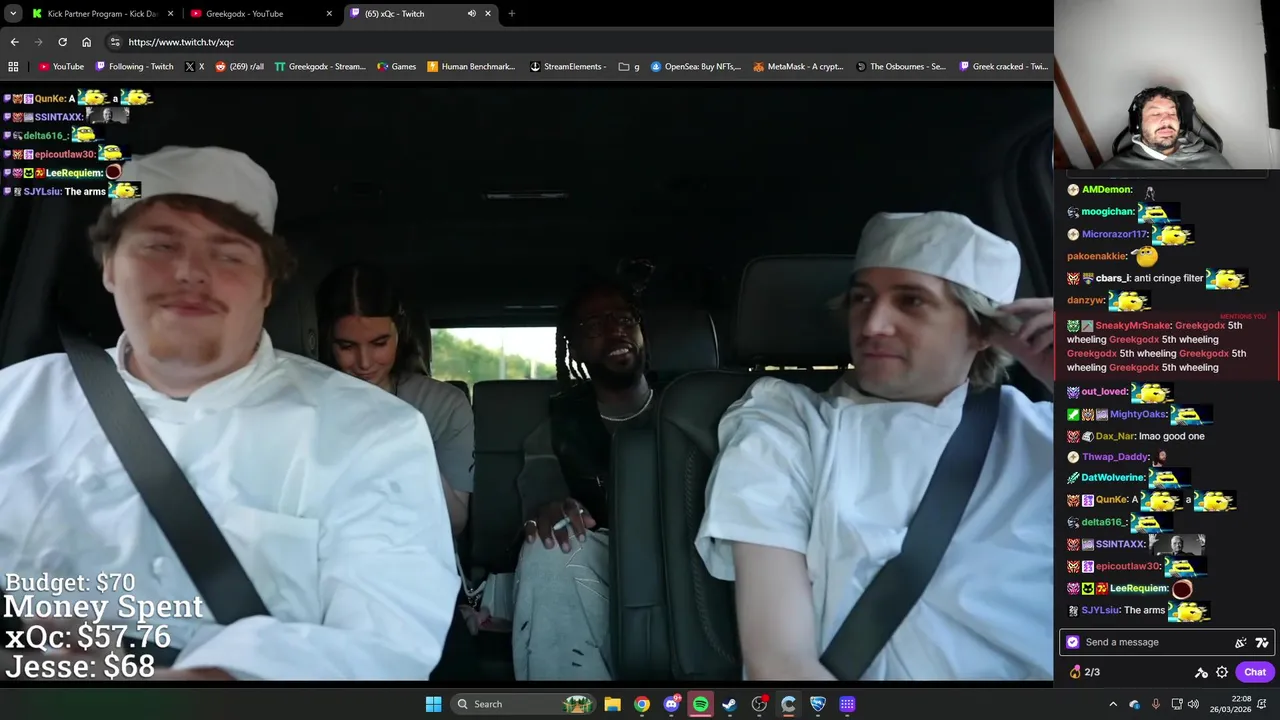Image resolution: width=1280 pixels, height=720 pixels.
Task: Open a new browser tab
Action: (511, 14)
